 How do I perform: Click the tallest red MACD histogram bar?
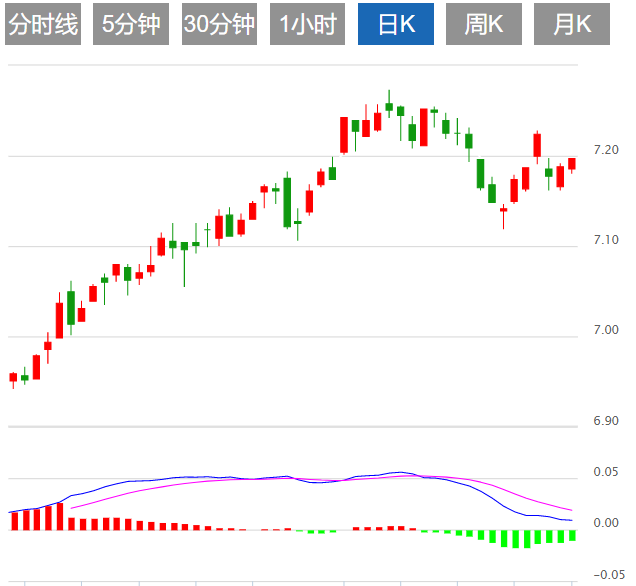[59, 516]
